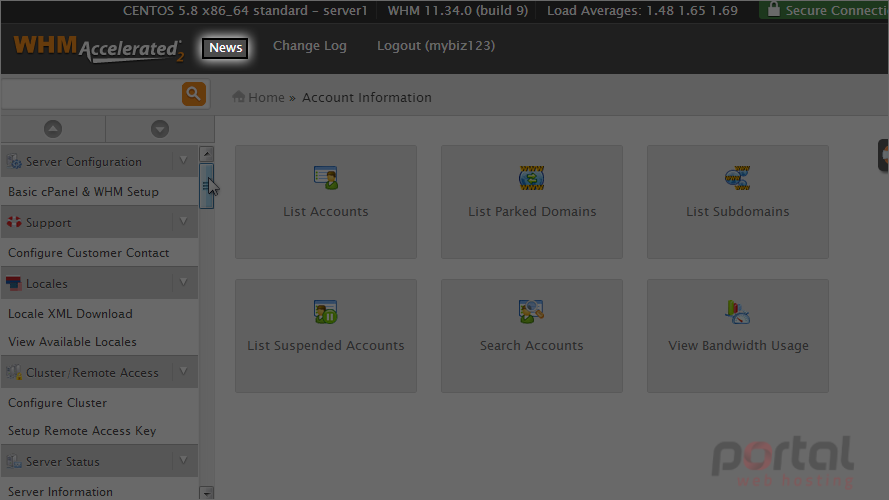Click the sidebar search input field
889x500 pixels.
click(x=92, y=94)
